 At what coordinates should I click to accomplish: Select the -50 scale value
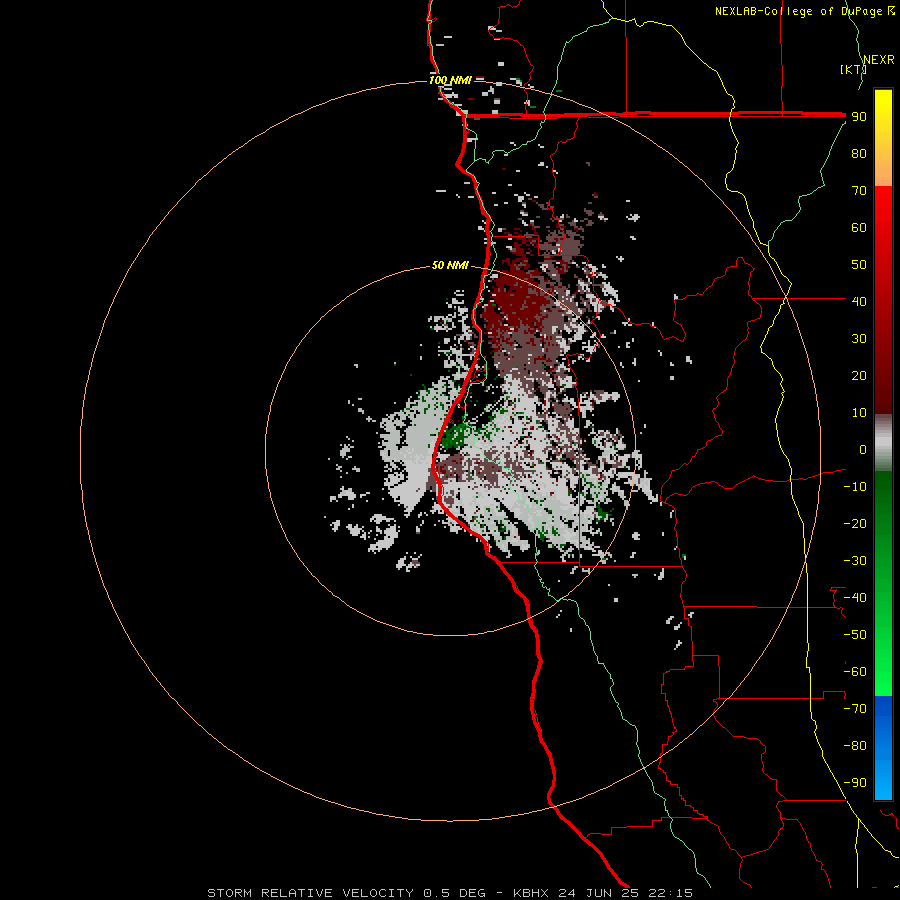[855, 635]
